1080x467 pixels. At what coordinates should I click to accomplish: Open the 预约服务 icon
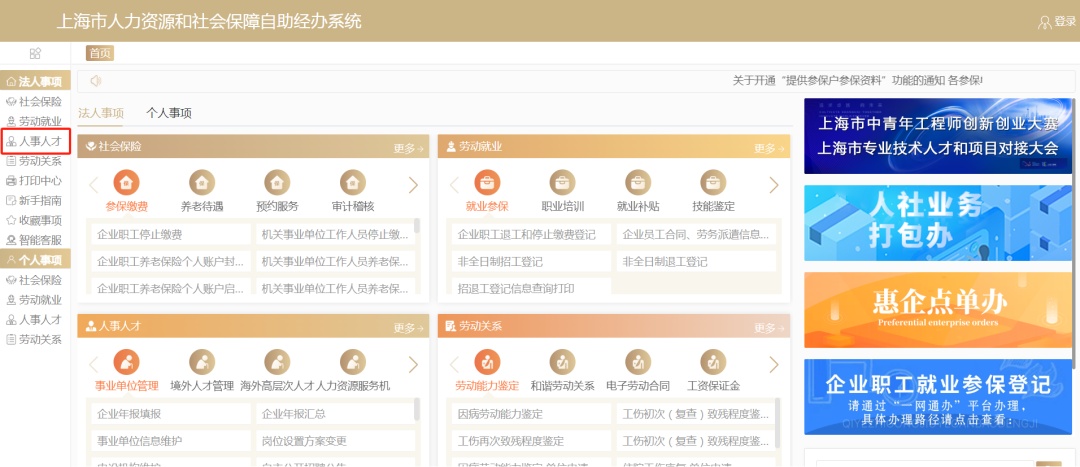click(x=277, y=184)
